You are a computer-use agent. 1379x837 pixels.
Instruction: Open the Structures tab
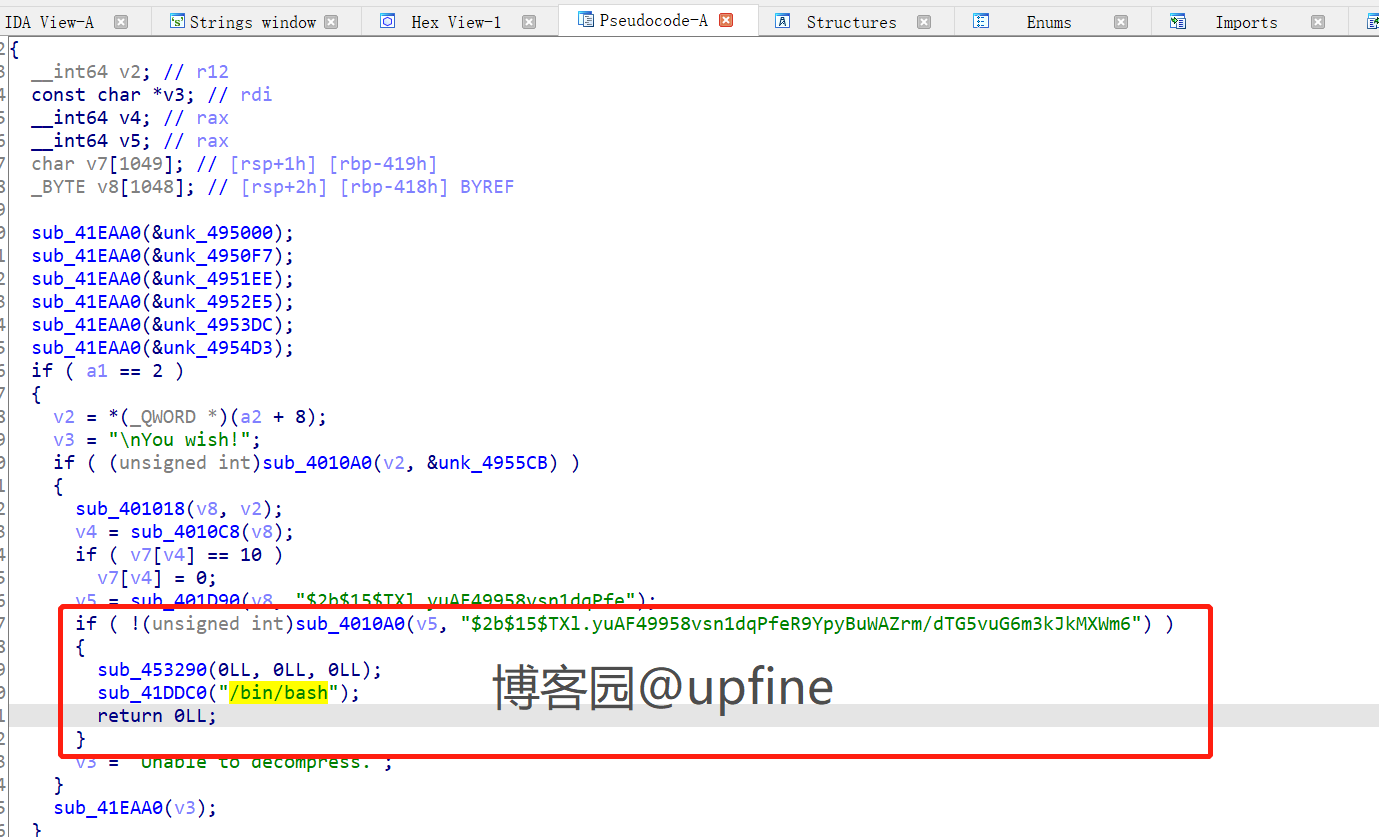851,21
